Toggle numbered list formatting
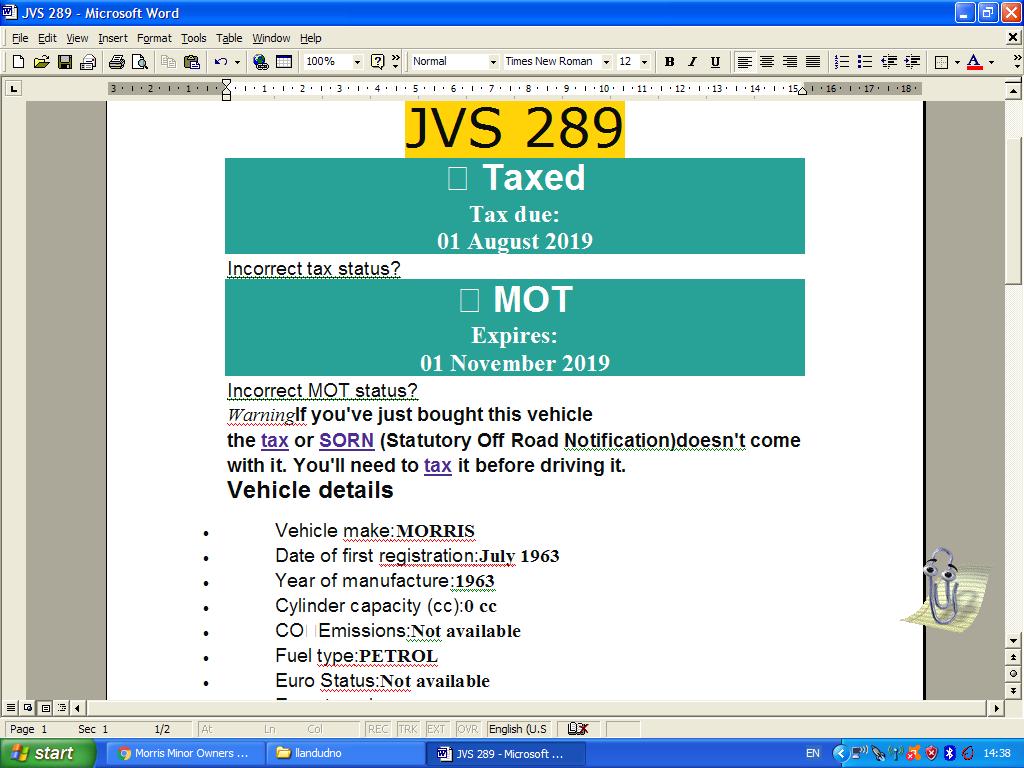 [842, 62]
